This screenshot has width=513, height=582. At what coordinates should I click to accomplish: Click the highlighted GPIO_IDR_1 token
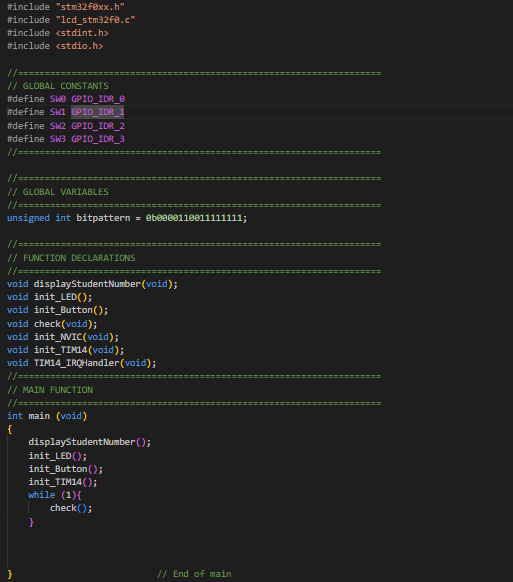(x=98, y=112)
